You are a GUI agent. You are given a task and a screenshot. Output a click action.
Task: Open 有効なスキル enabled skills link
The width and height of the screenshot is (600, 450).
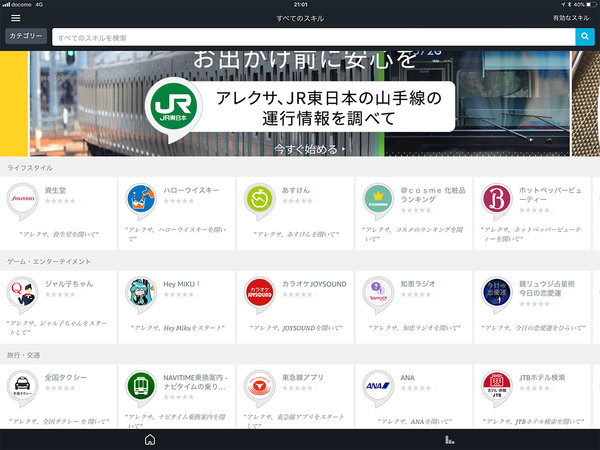[571, 18]
